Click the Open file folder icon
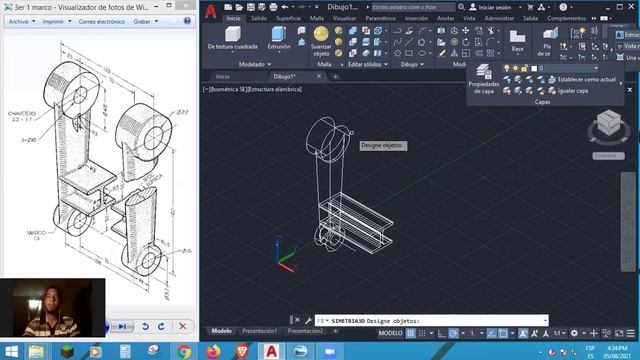Image resolution: width=640 pixels, height=360 pixels. click(239, 7)
